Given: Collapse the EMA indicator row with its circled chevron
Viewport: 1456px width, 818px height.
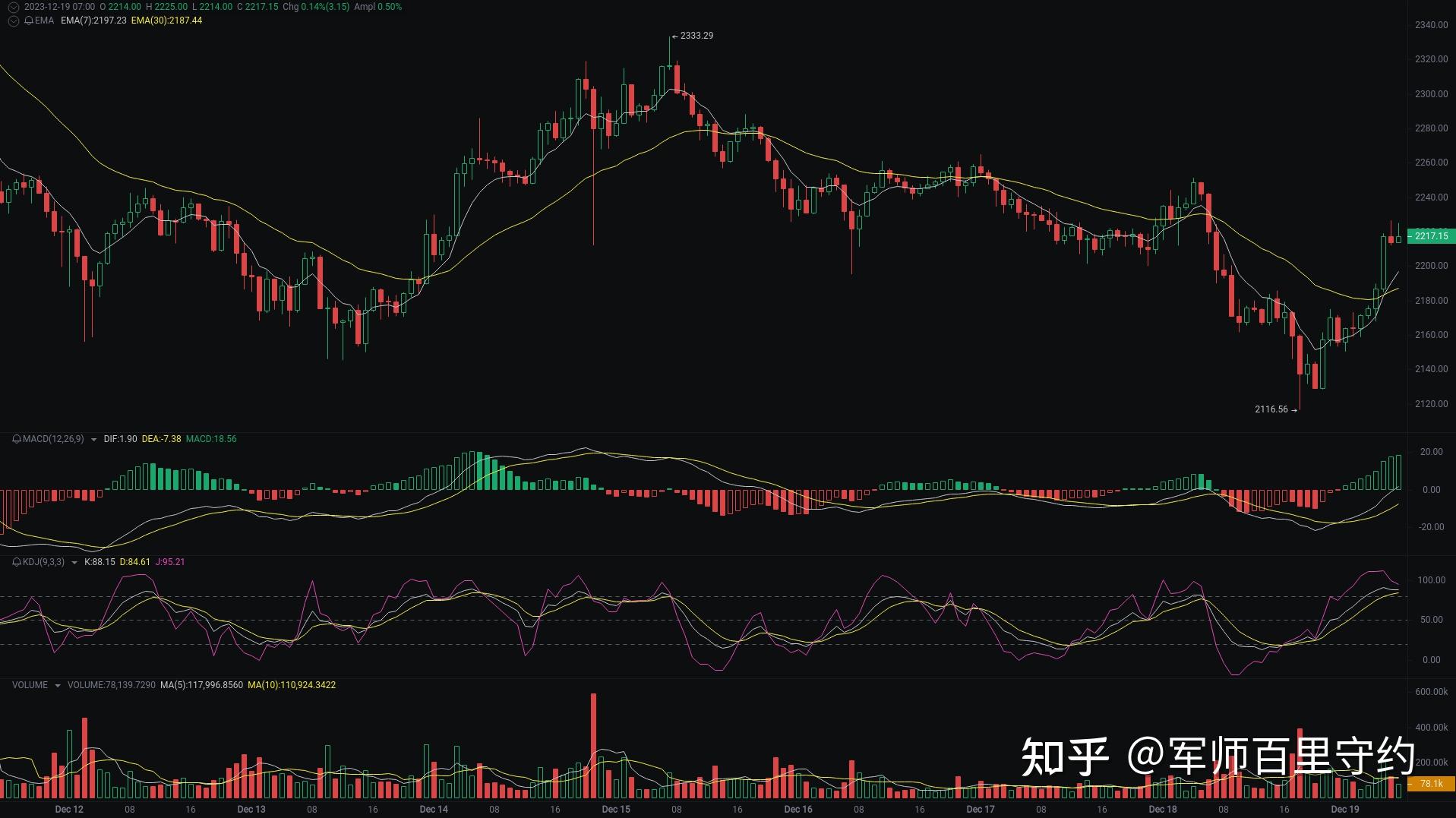Looking at the screenshot, I should (x=13, y=21).
